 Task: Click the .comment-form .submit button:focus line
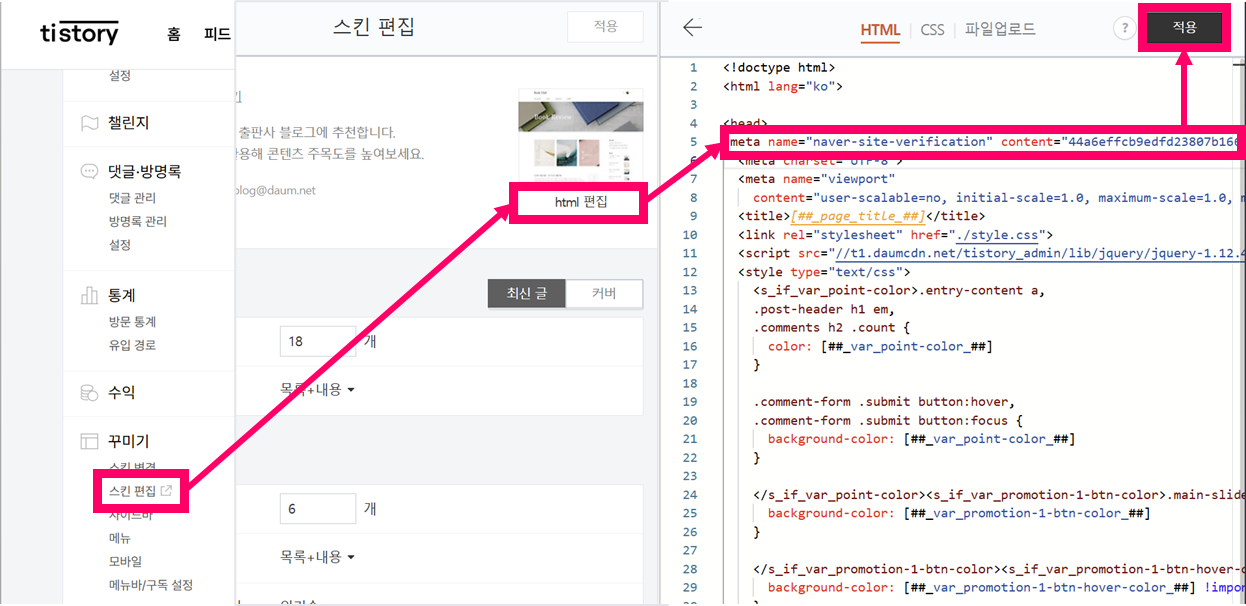pyautogui.click(x=888, y=421)
